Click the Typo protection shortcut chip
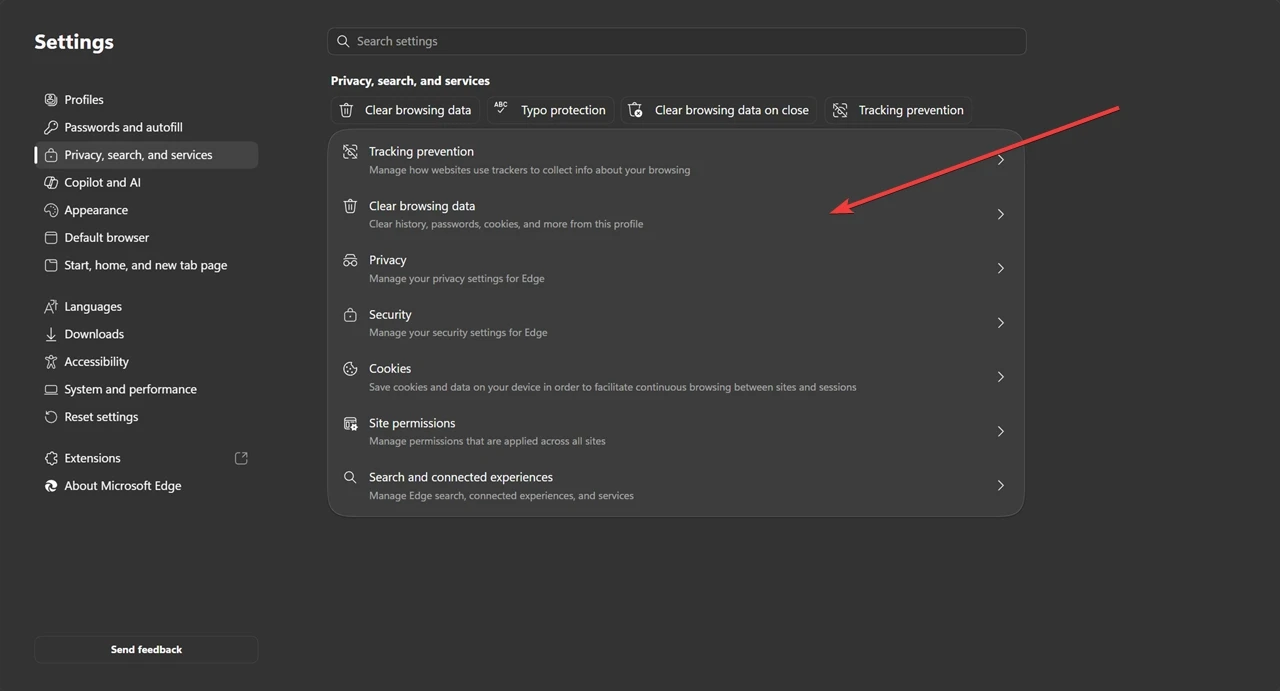 click(x=551, y=110)
